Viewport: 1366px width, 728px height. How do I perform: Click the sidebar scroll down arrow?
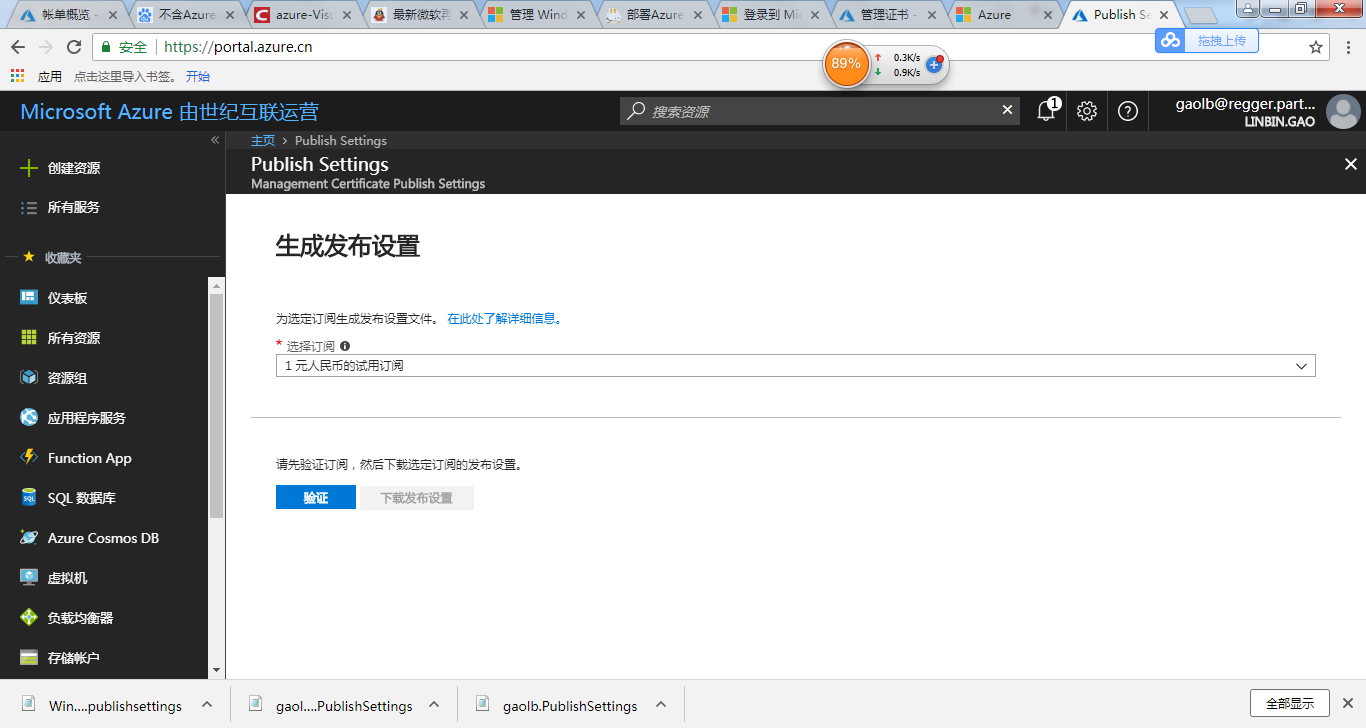click(216, 670)
